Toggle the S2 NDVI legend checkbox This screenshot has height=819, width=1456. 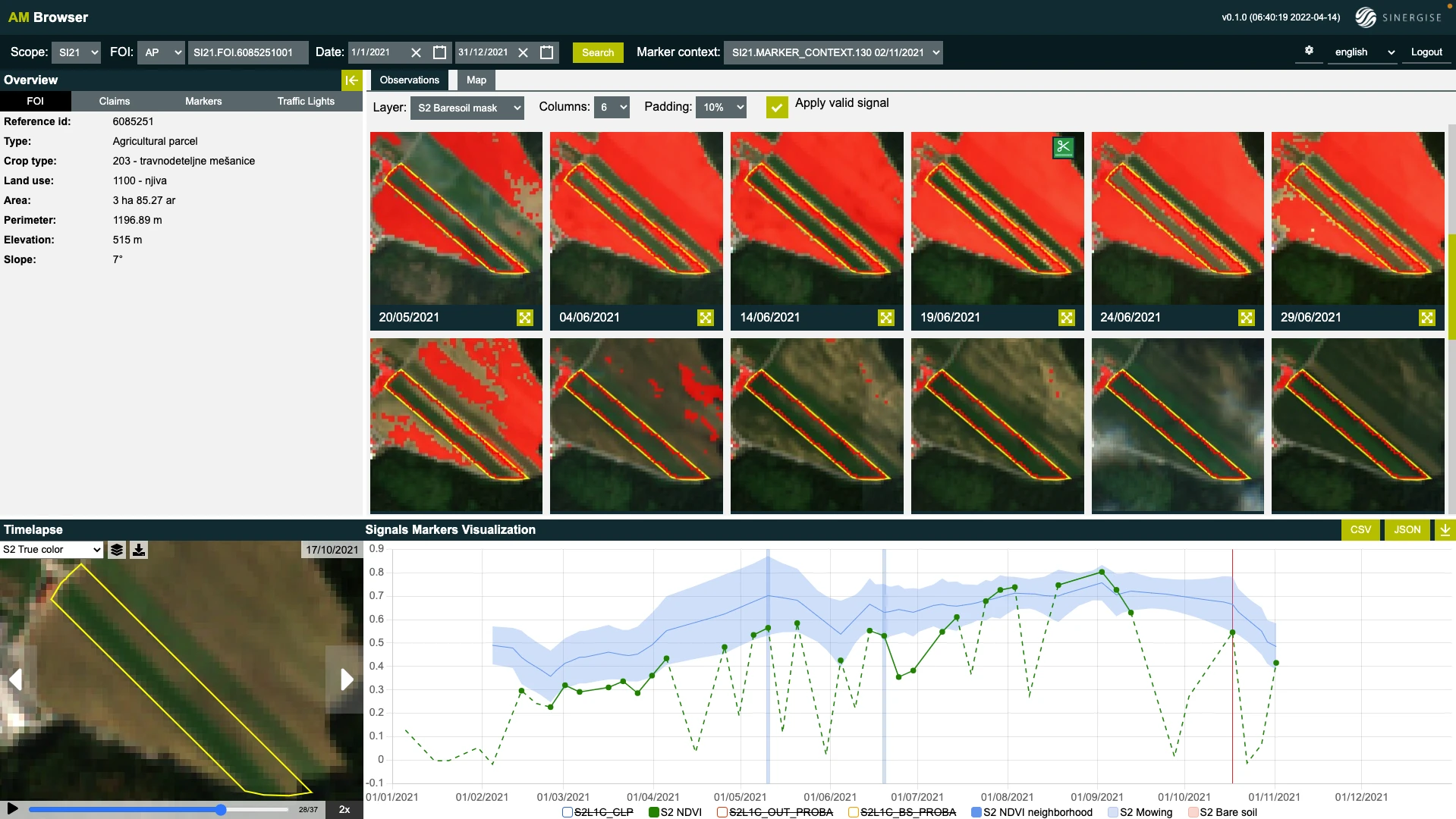pos(654,812)
